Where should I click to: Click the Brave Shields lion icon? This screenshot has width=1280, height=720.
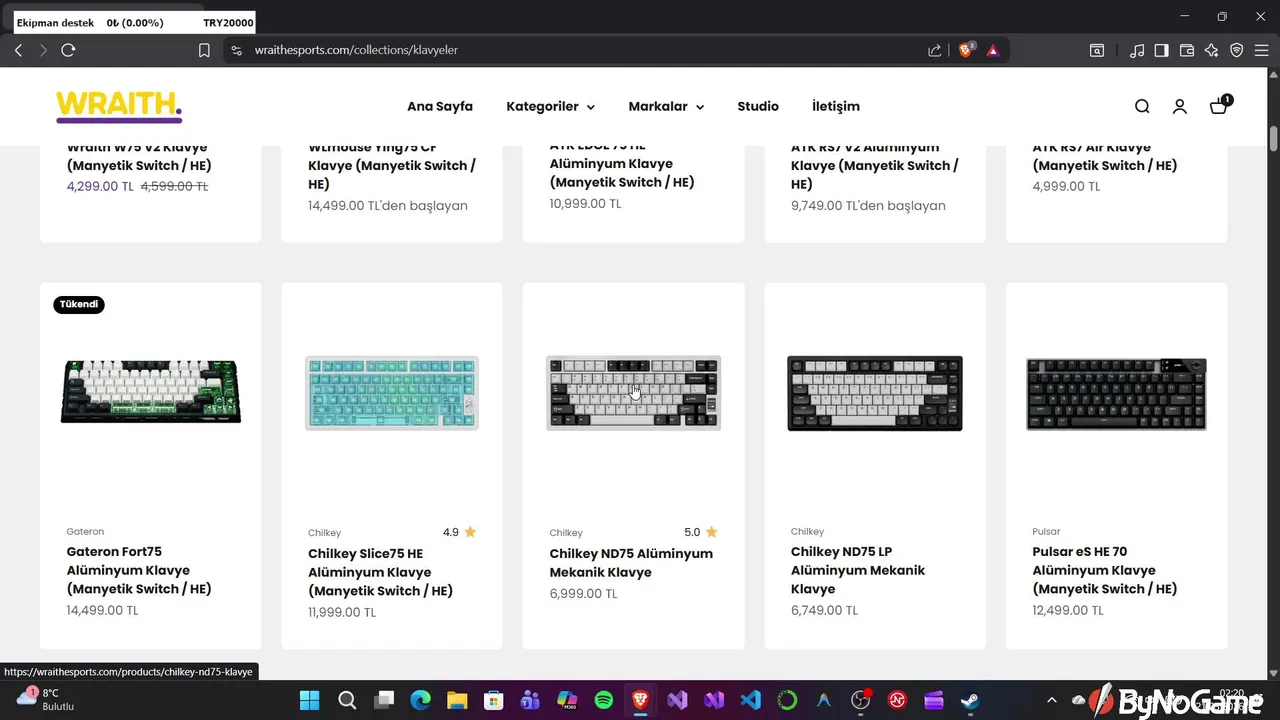point(966,50)
